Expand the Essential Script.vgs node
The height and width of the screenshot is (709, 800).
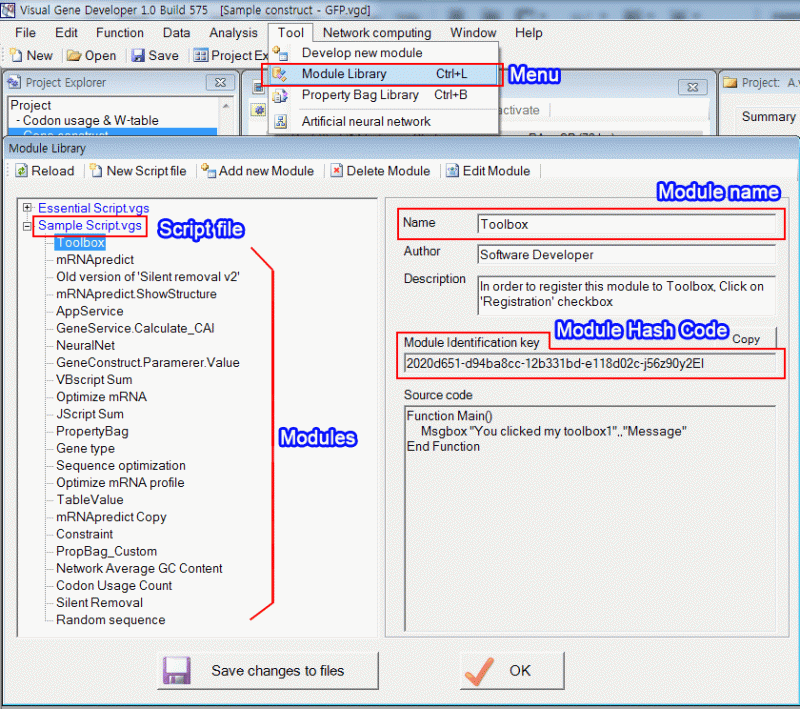tap(28, 208)
